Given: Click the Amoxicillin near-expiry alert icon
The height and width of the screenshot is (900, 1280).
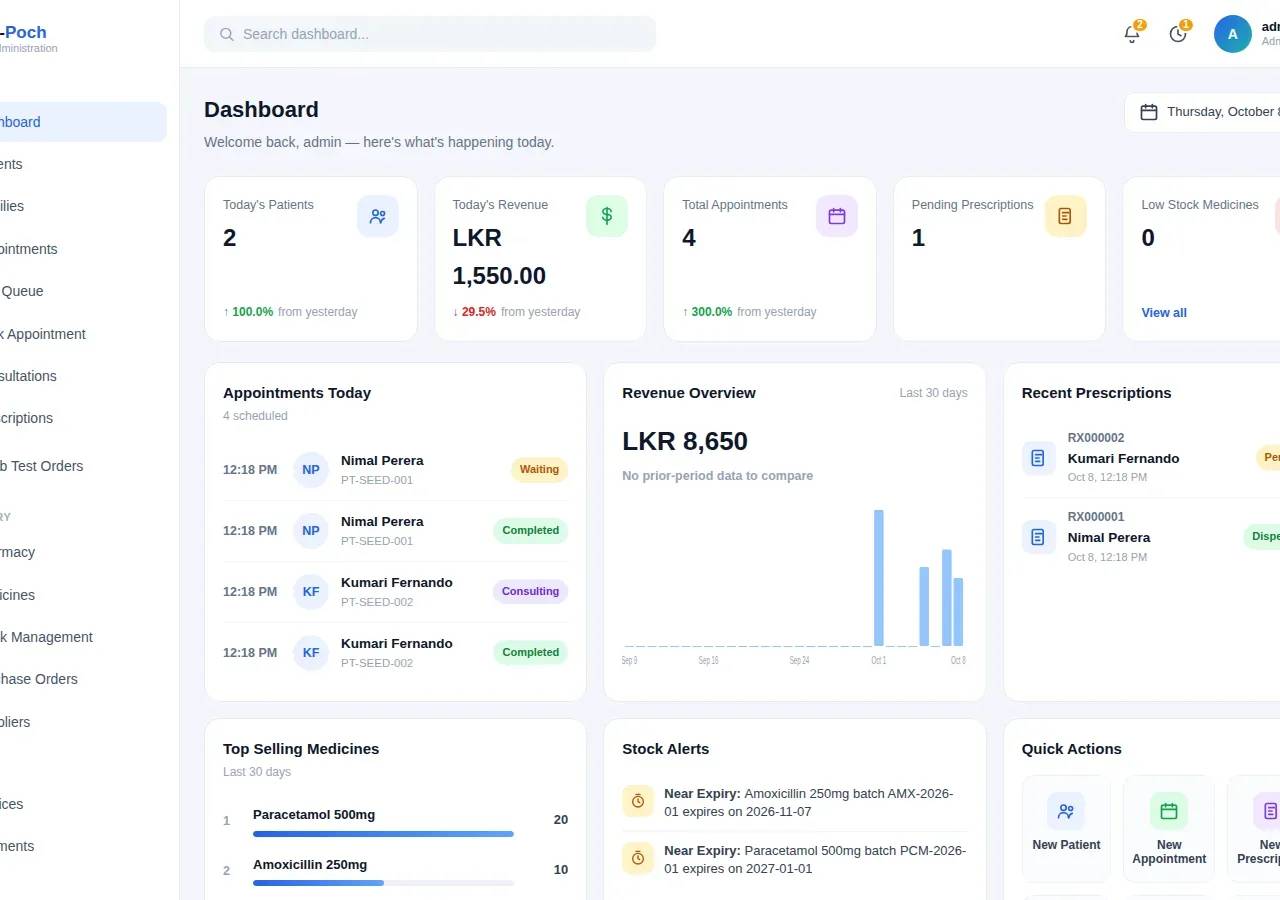Looking at the screenshot, I should 638,801.
